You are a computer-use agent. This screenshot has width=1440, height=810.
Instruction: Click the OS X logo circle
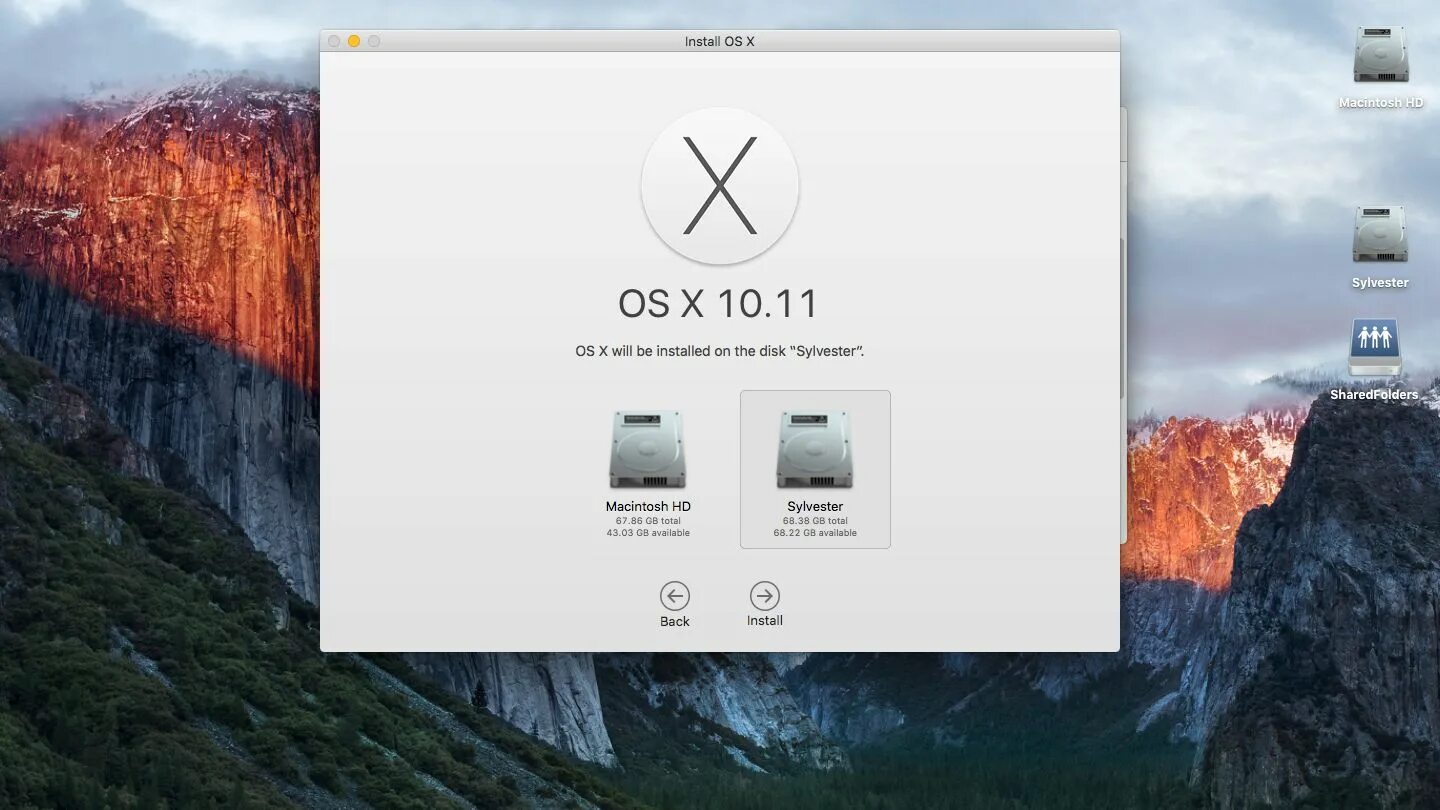pyautogui.click(x=720, y=185)
